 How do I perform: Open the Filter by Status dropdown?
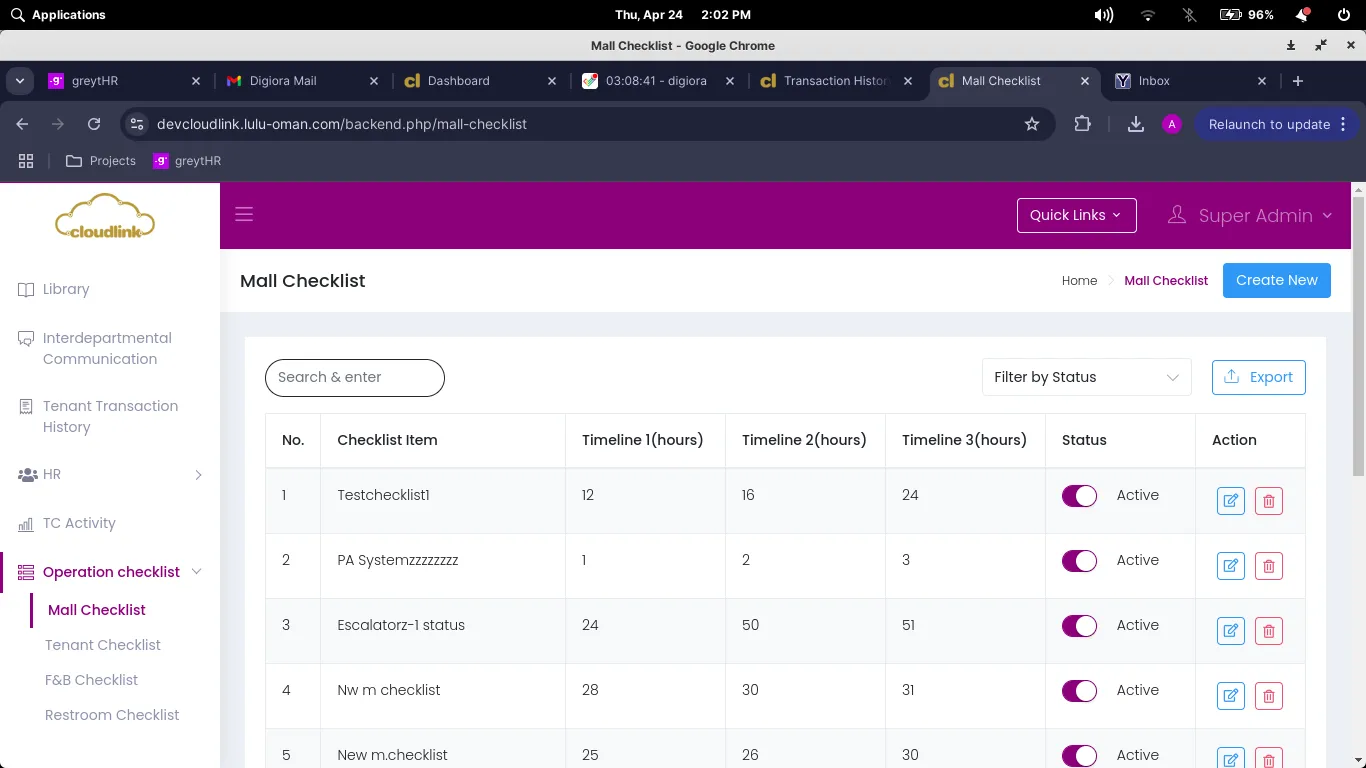(1086, 377)
